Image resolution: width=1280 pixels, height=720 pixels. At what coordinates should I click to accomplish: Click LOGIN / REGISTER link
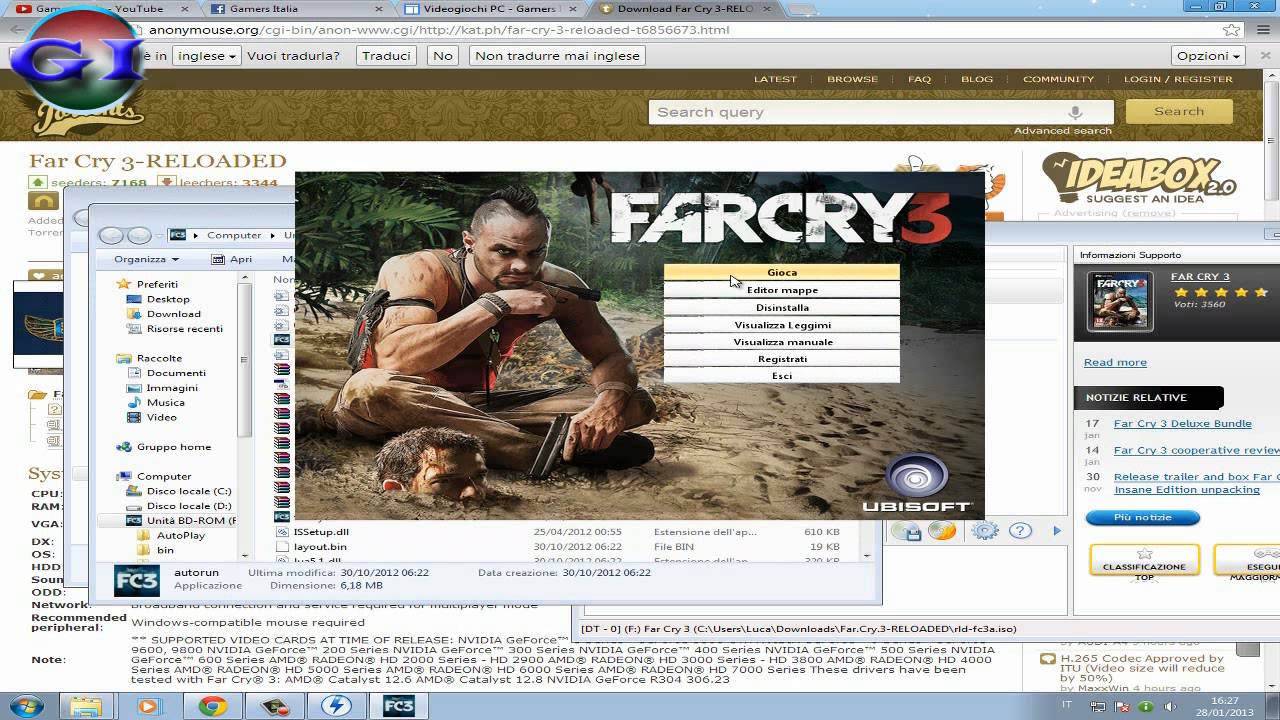pos(1178,79)
